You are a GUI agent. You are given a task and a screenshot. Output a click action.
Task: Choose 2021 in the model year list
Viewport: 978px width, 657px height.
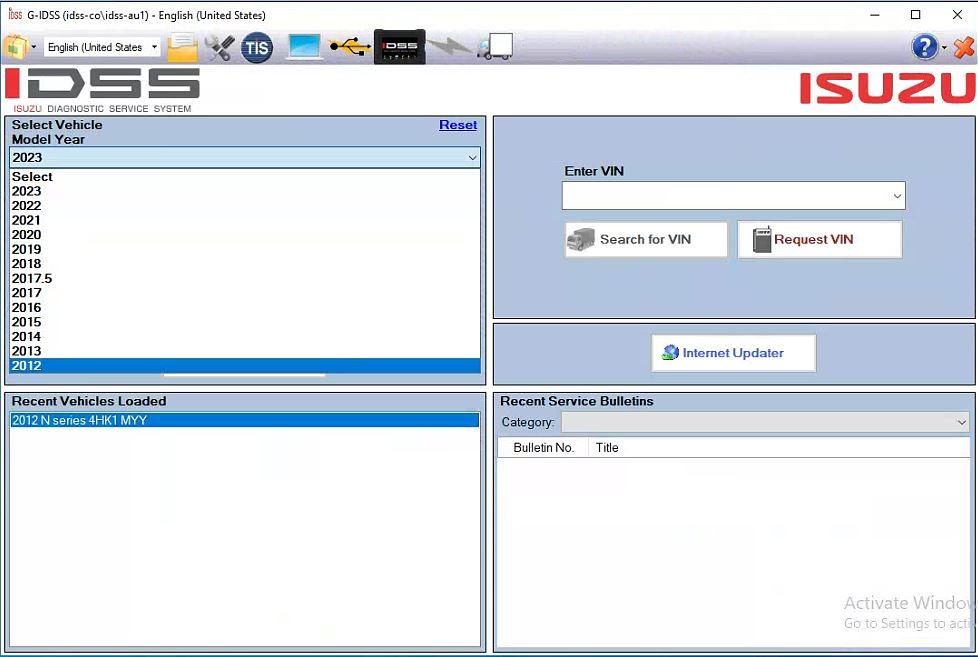[245, 220]
